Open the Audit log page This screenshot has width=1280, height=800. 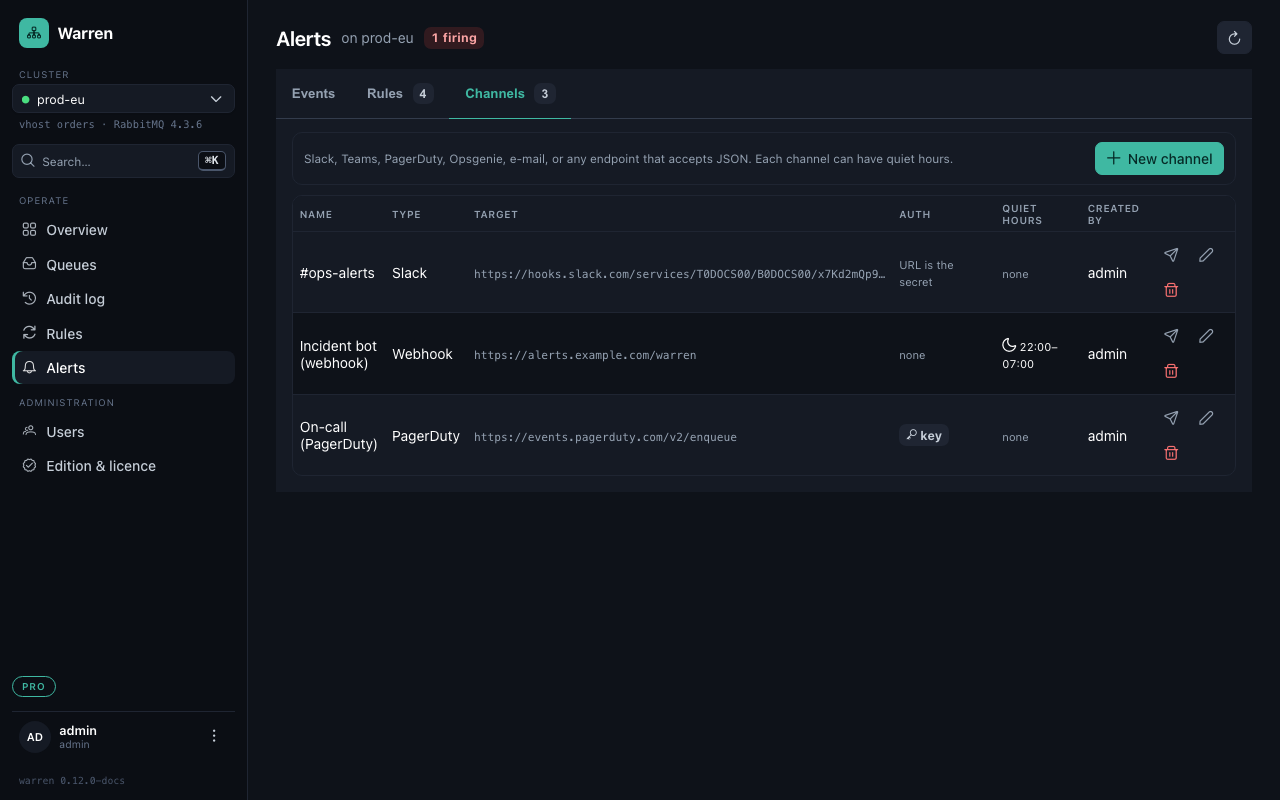tap(123, 299)
